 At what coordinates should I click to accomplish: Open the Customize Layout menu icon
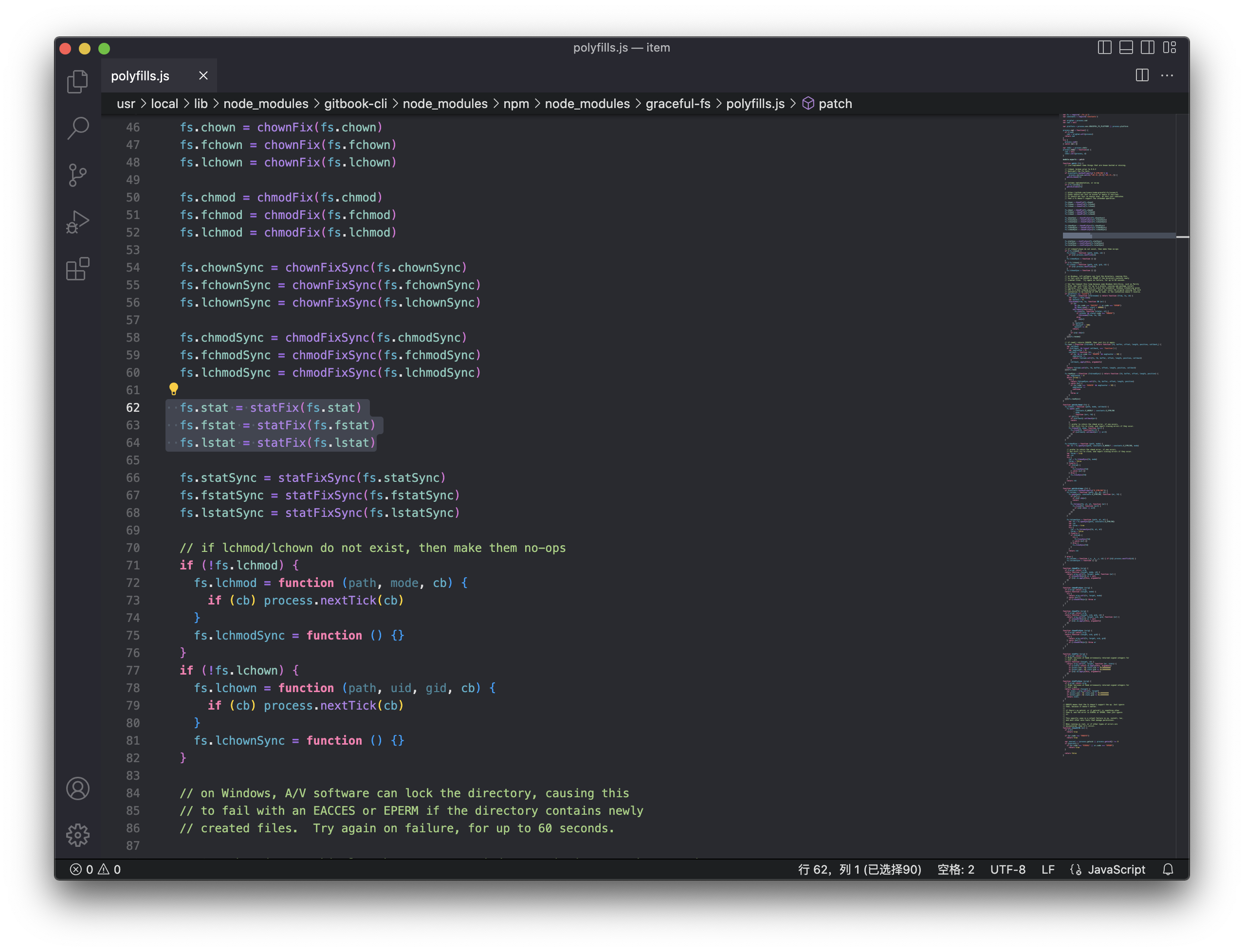pos(1169,48)
